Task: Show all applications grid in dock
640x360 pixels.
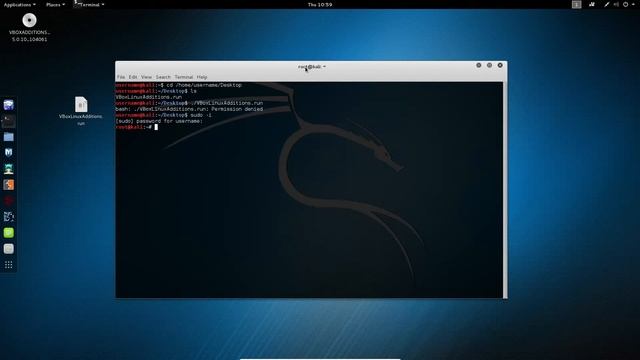Action: click(9, 265)
